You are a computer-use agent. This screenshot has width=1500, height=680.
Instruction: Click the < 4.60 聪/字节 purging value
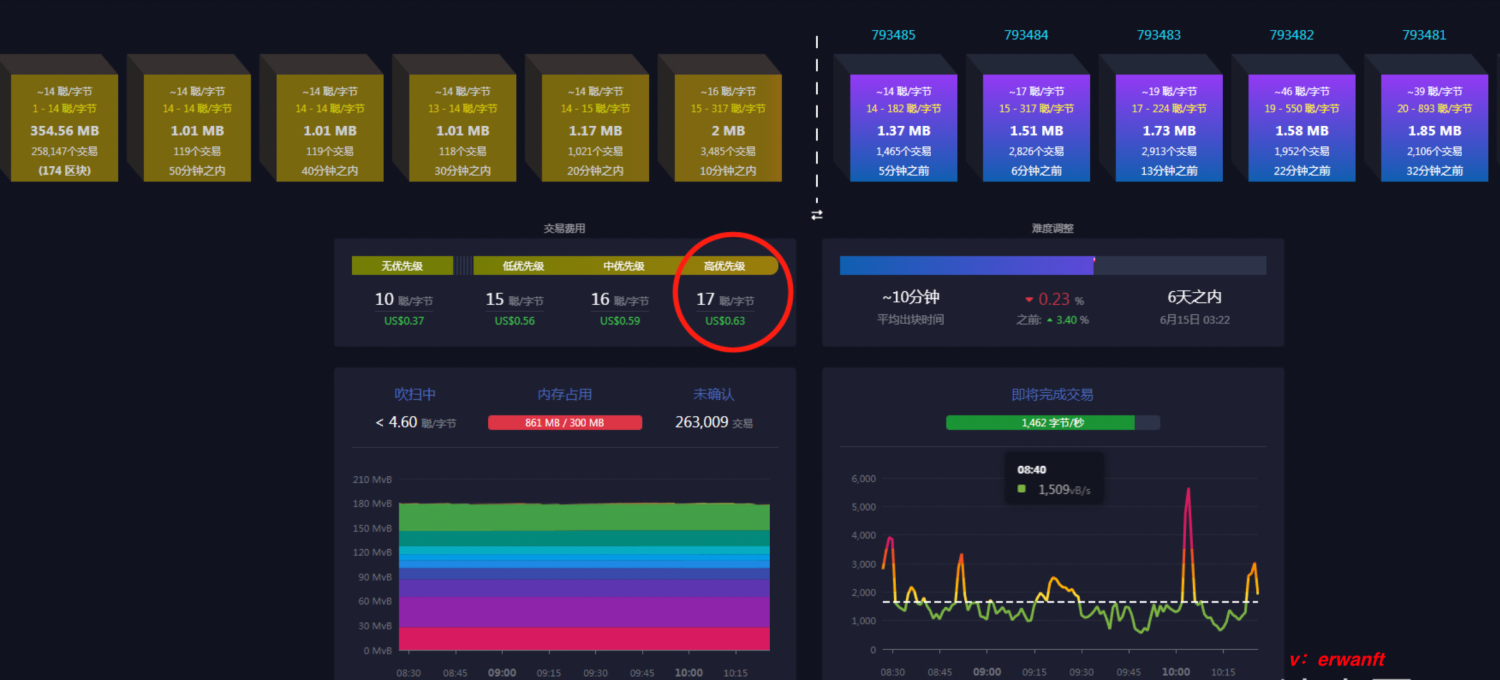coord(416,422)
